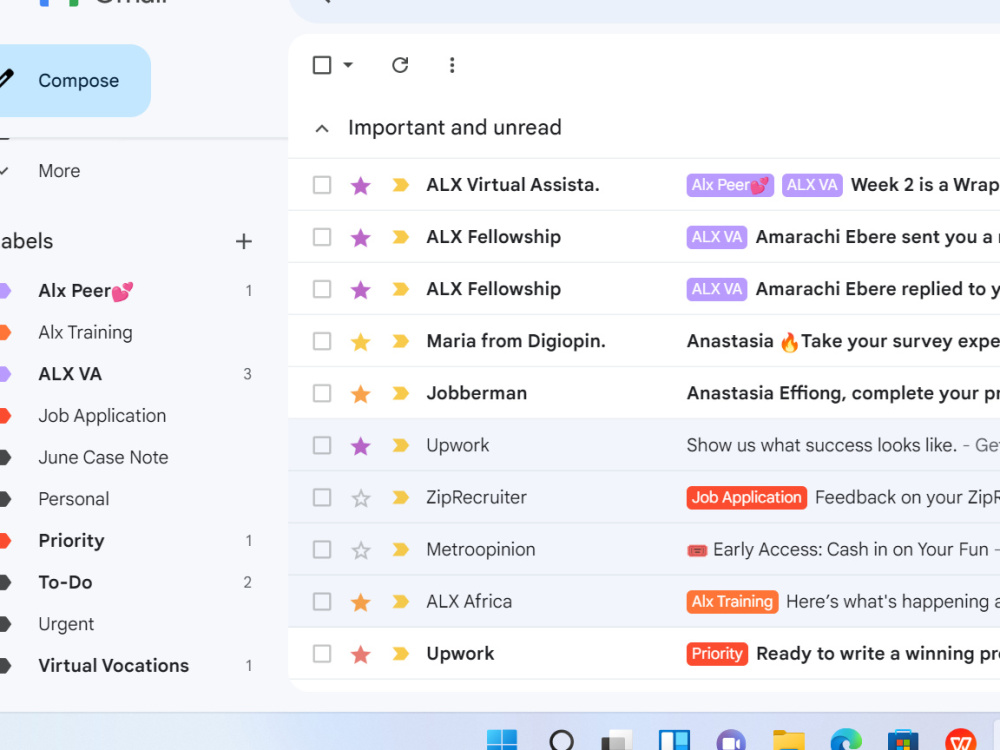Viewport: 1000px width, 750px height.
Task: Tick the Jobberman email checkbox
Action: [x=322, y=393]
